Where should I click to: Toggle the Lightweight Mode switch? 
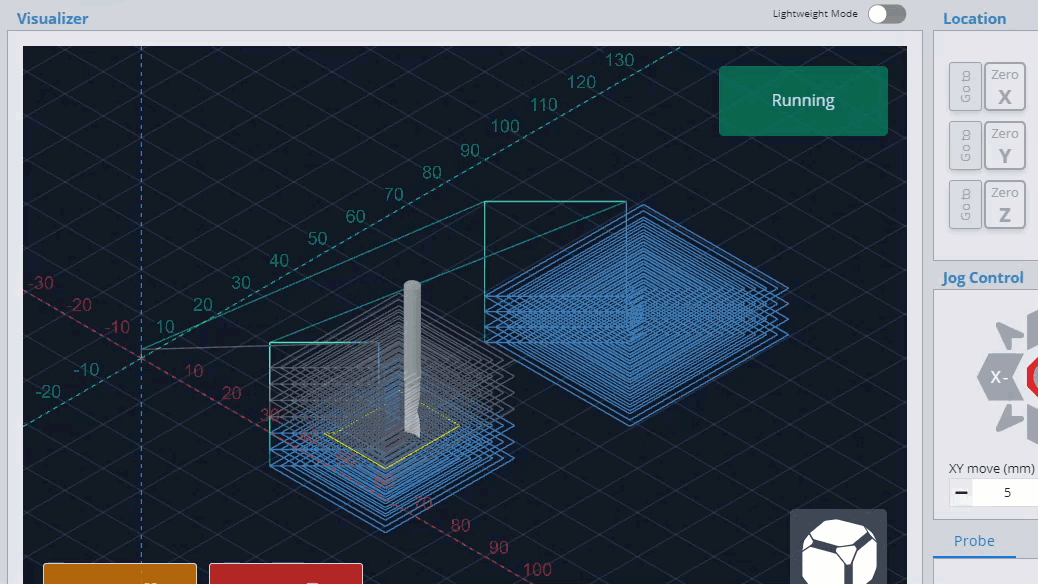[887, 14]
